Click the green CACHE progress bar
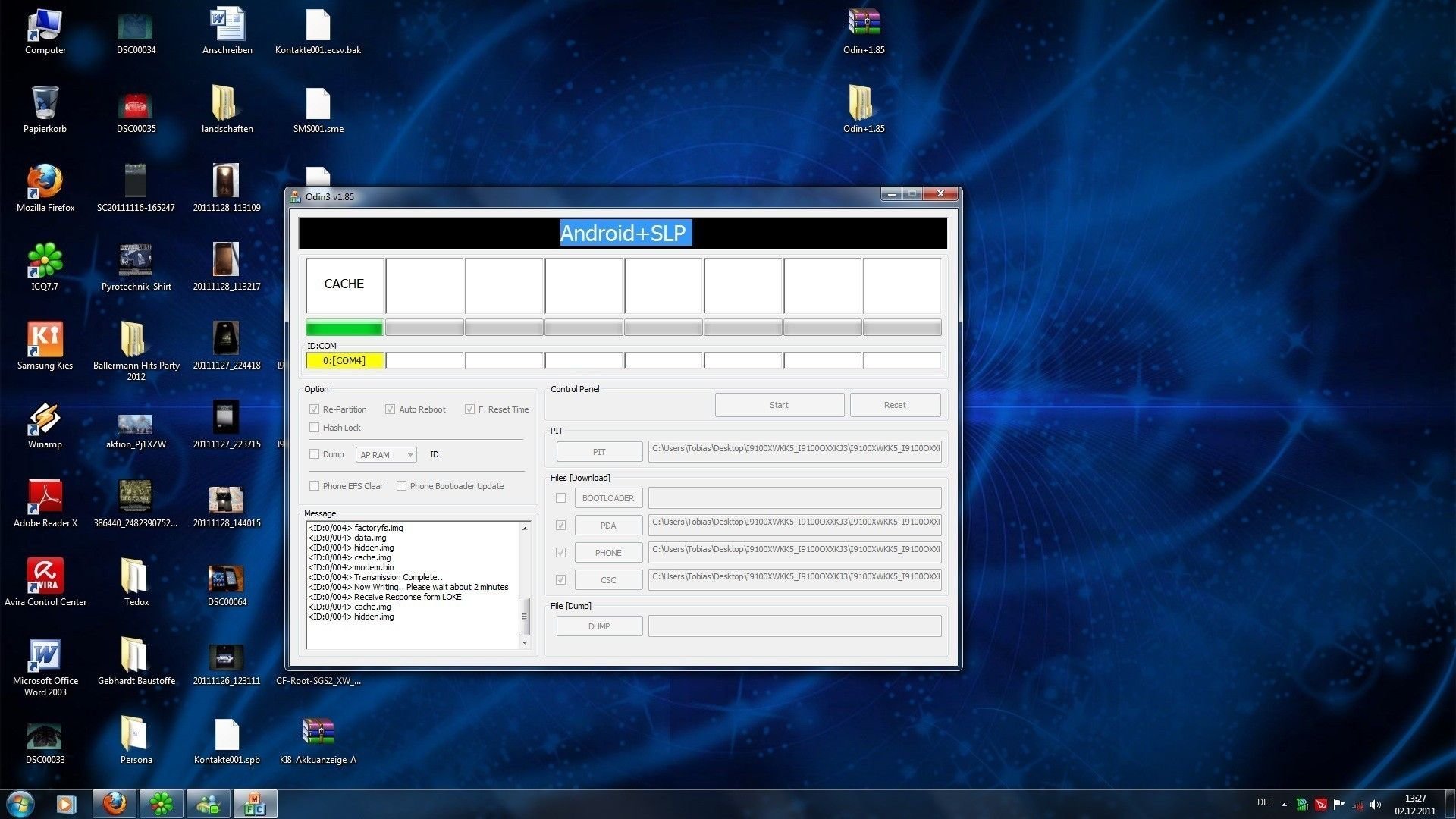The image size is (1456, 819). 344,328
